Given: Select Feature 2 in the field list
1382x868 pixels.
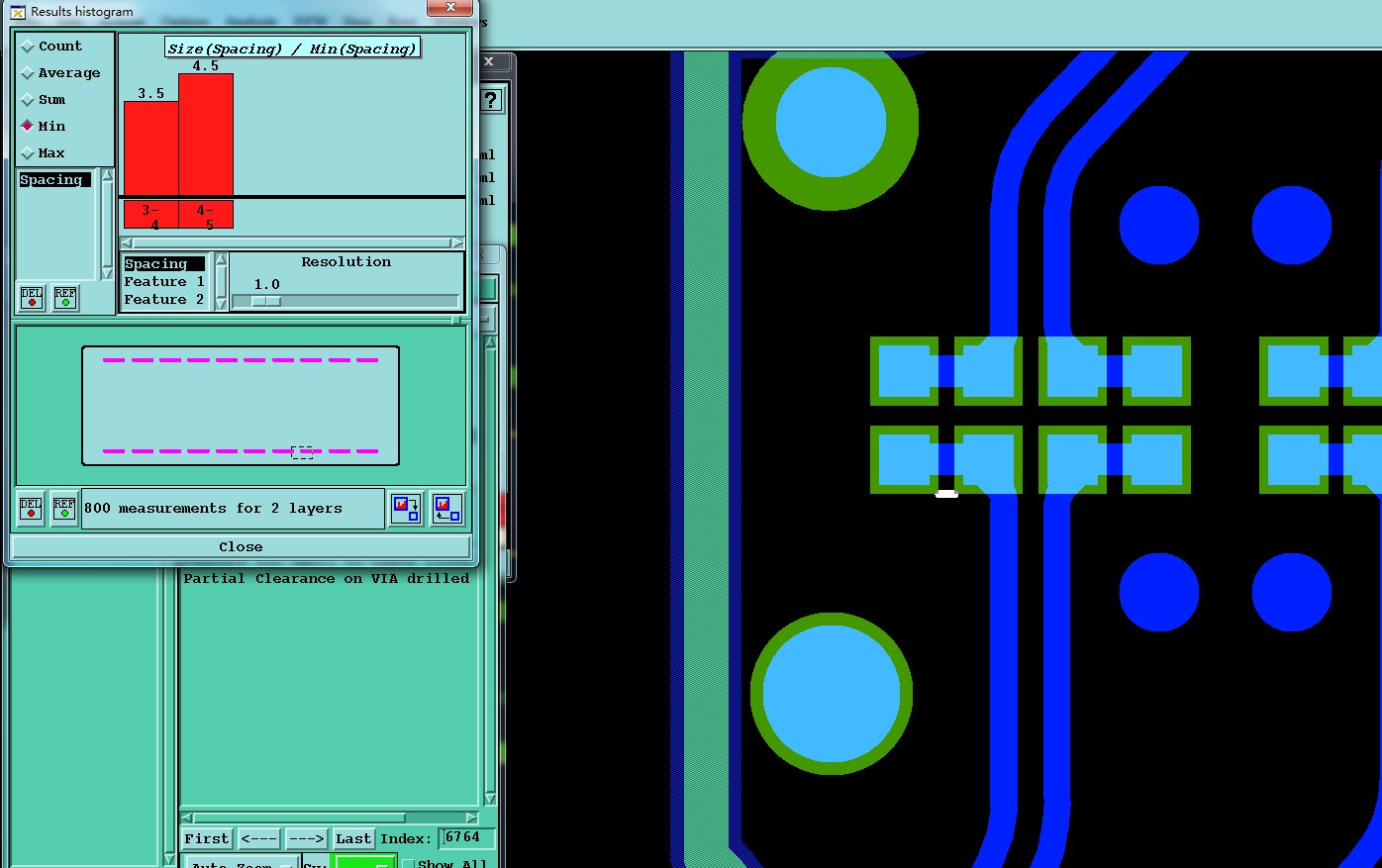Looking at the screenshot, I should tap(164, 300).
